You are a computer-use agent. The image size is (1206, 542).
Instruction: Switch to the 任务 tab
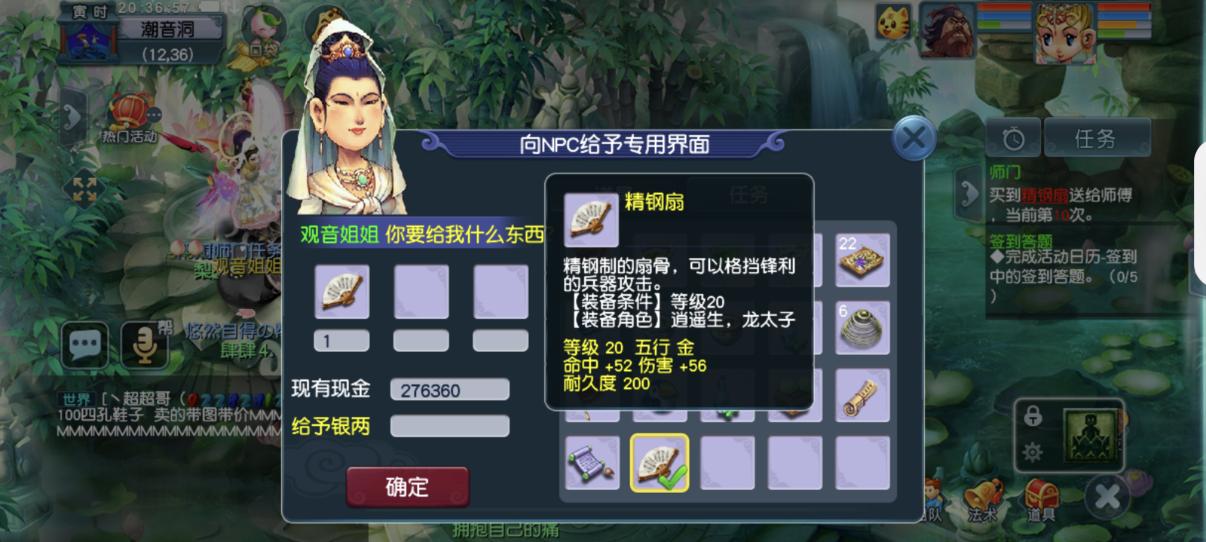tap(1097, 138)
